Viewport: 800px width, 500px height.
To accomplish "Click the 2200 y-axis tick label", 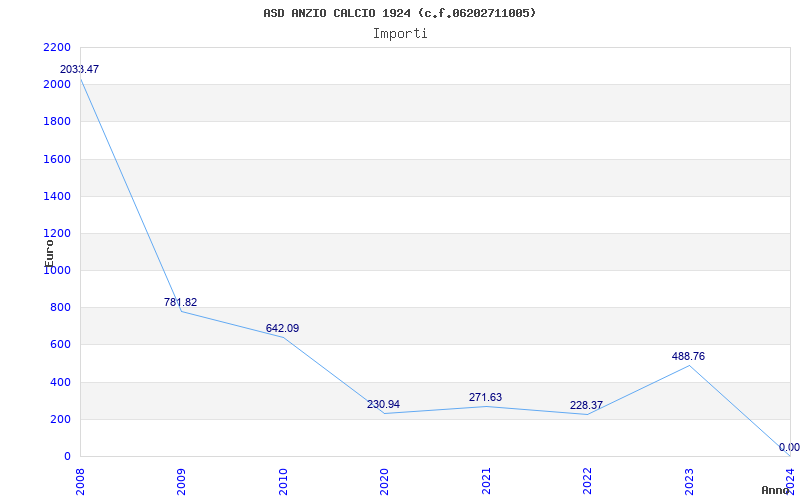I will click(x=57, y=47).
